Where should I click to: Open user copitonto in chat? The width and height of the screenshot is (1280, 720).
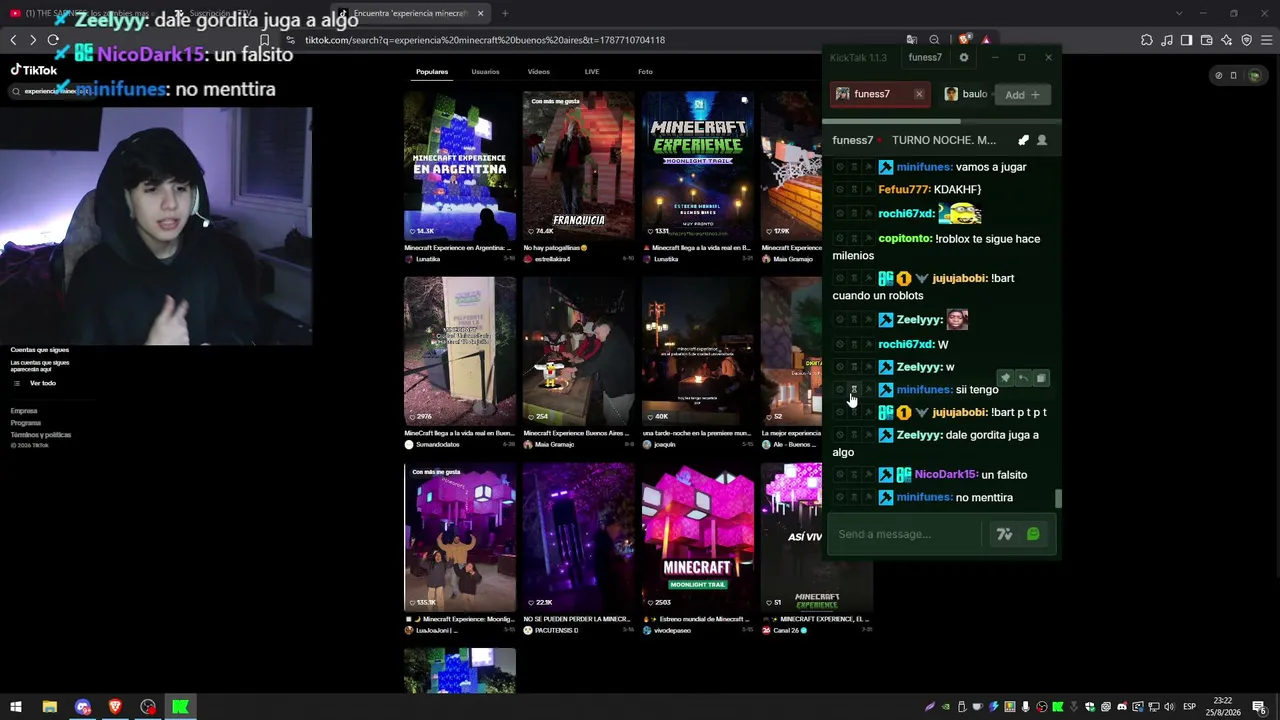[x=905, y=239]
